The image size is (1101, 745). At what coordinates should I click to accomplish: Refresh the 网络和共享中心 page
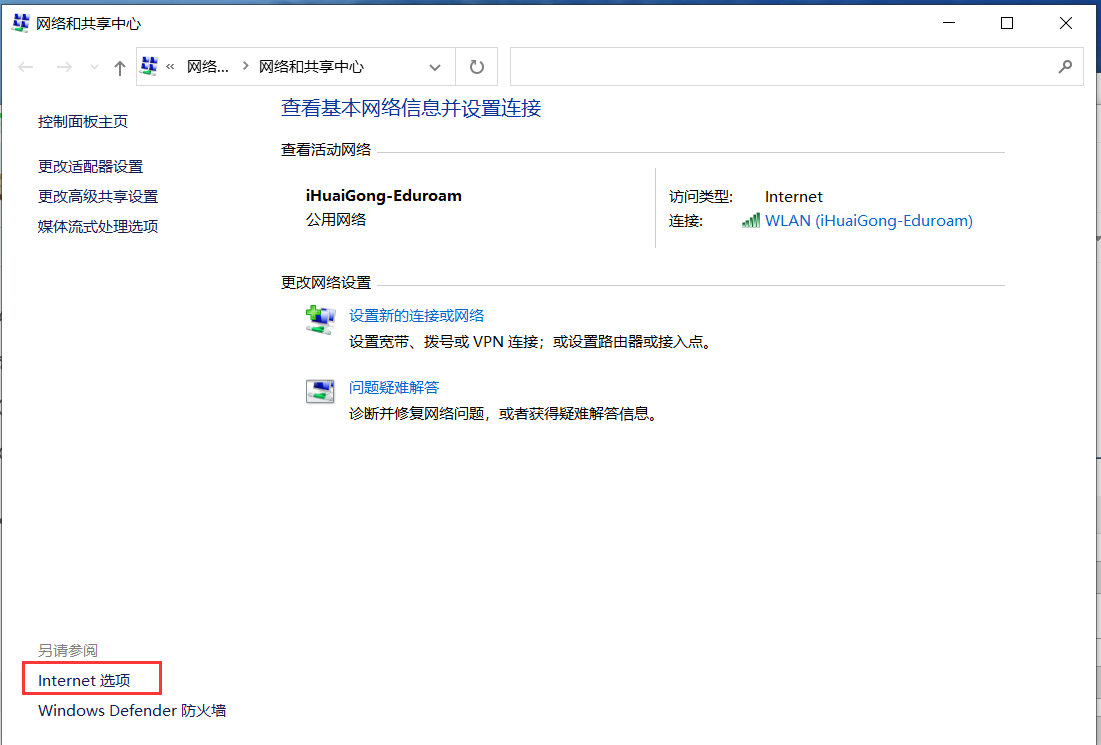tap(477, 67)
